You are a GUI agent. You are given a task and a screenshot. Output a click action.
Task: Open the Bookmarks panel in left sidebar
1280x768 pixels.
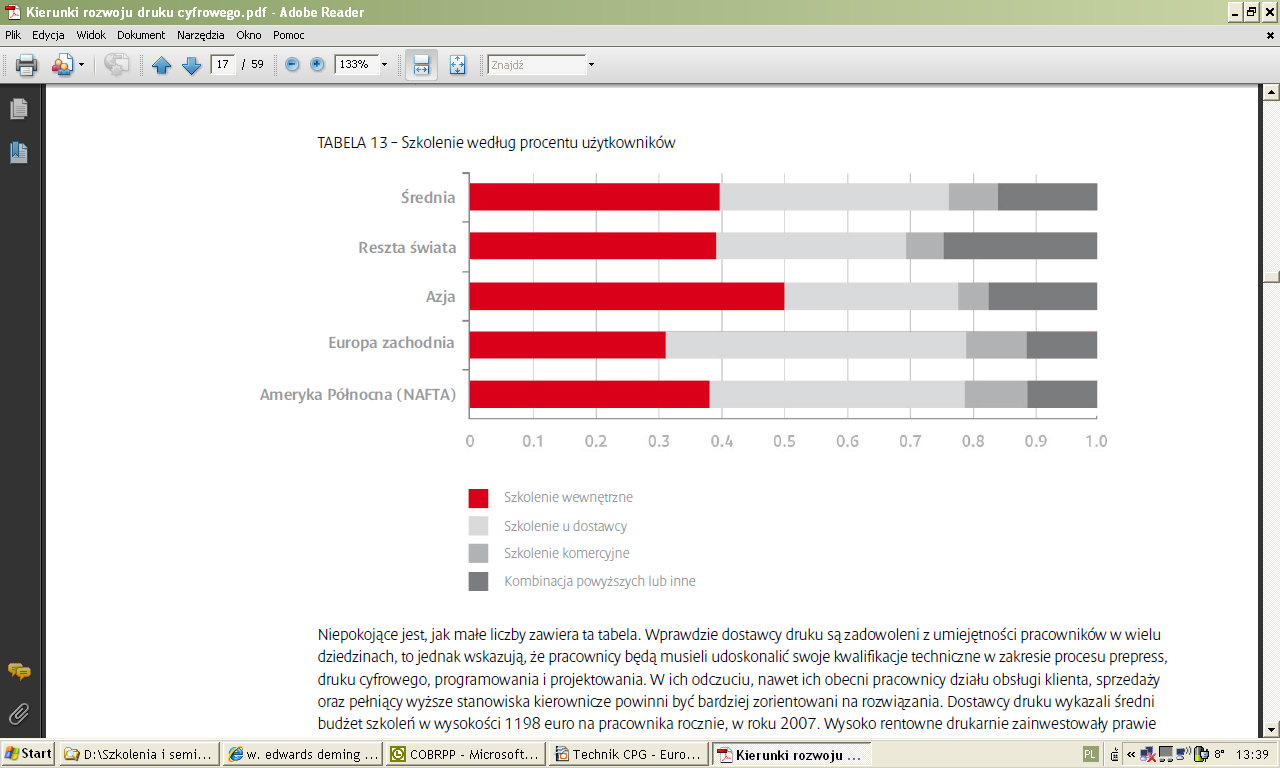(x=18, y=152)
